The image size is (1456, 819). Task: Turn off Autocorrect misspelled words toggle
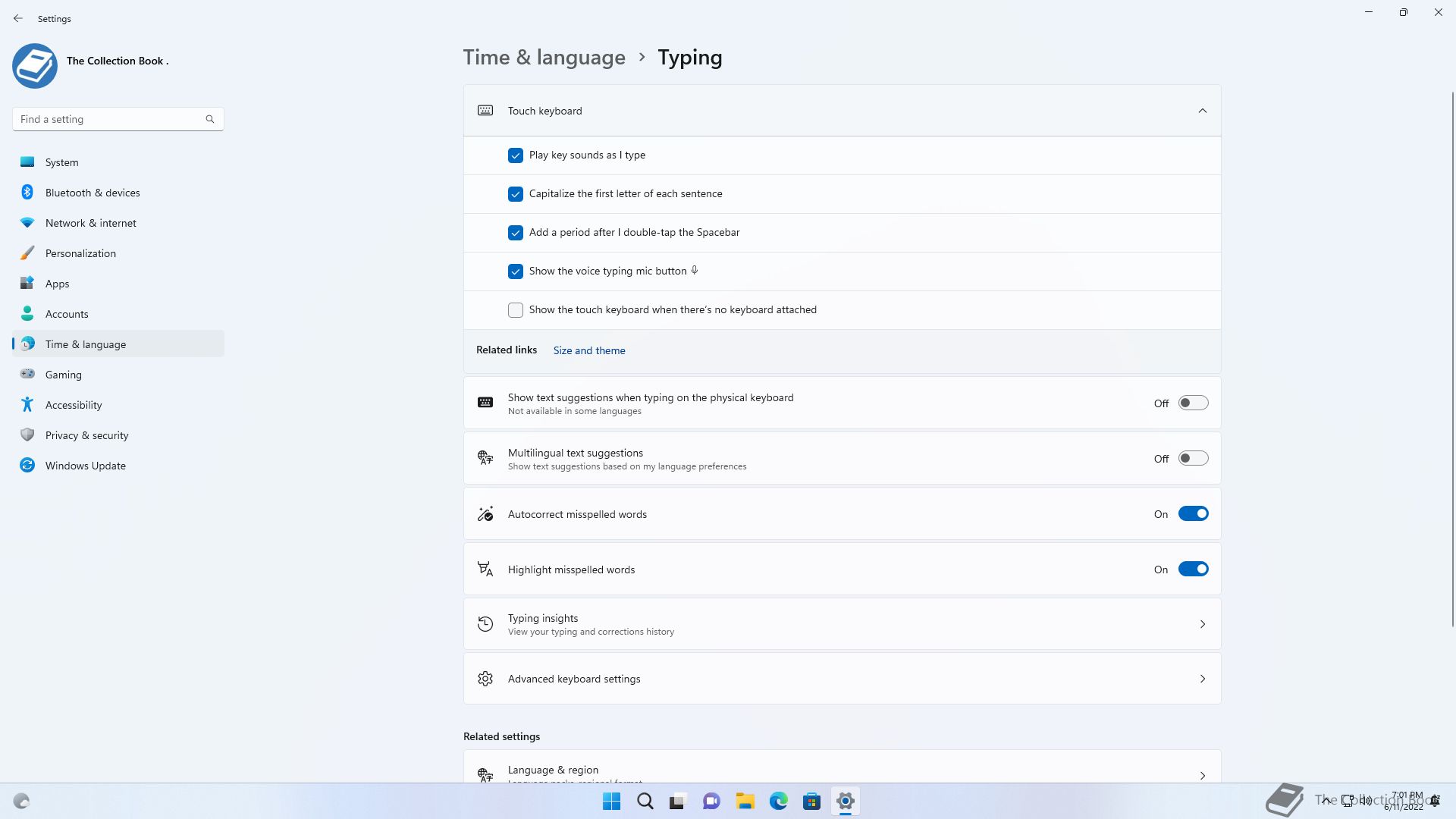click(1193, 514)
